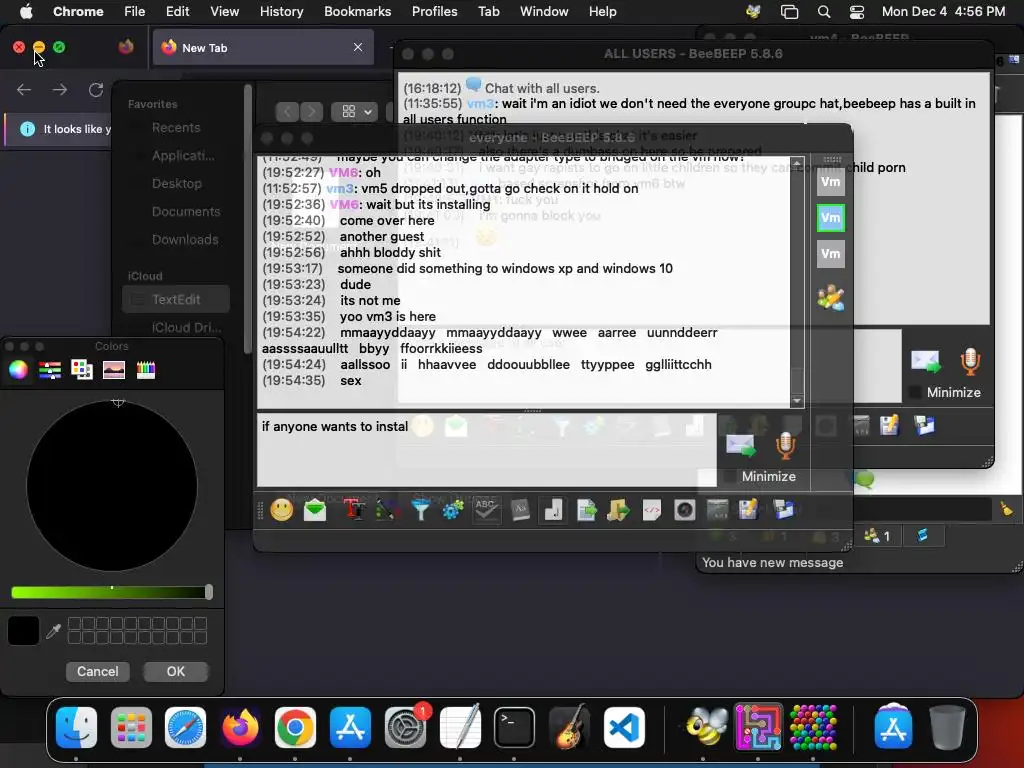Select the first Vm member in everyone chat
1024x768 pixels.
click(831, 182)
